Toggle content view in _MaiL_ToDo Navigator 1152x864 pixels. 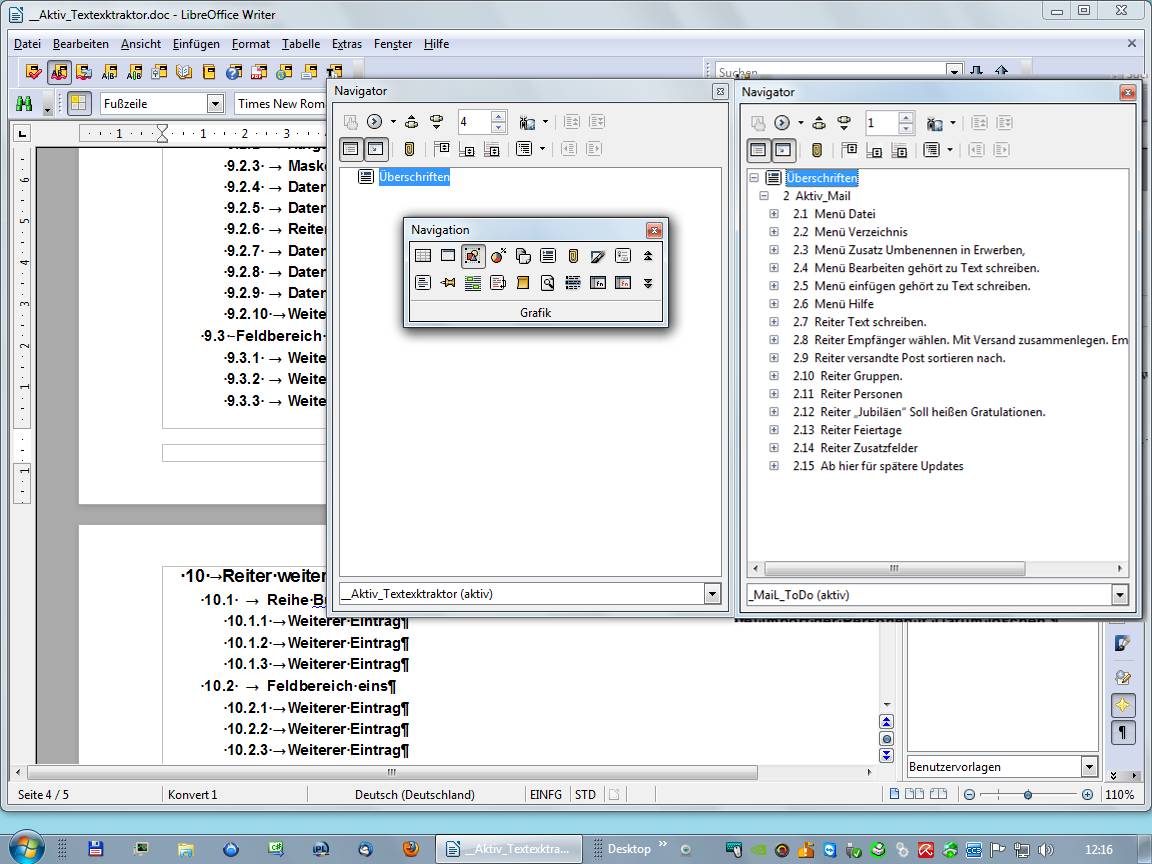[783, 151]
